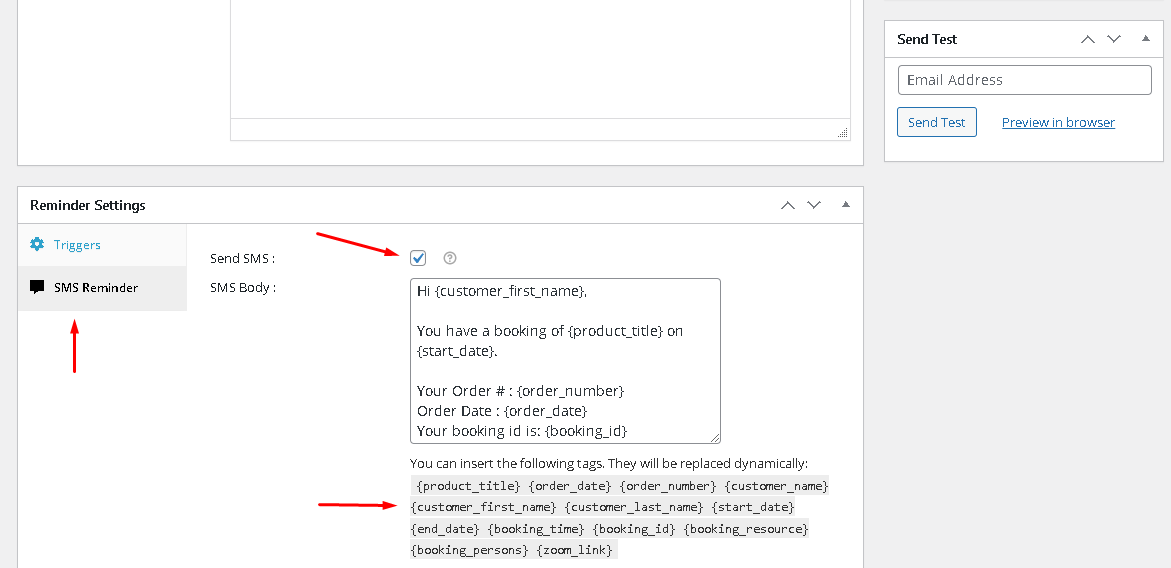
Task: Click the 'You can insert the following tags' text
Action: (x=609, y=464)
